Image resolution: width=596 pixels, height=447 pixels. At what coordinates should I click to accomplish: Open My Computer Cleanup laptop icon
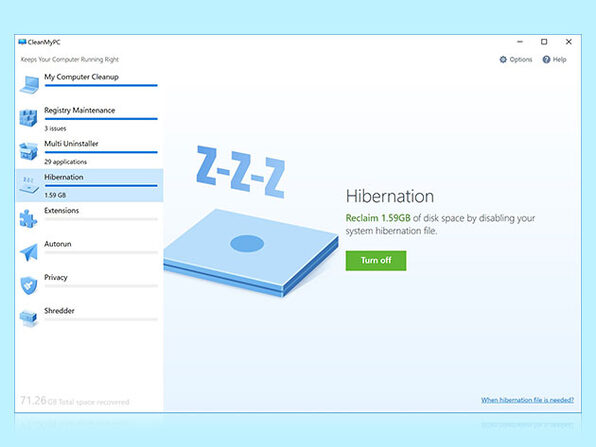[30, 84]
